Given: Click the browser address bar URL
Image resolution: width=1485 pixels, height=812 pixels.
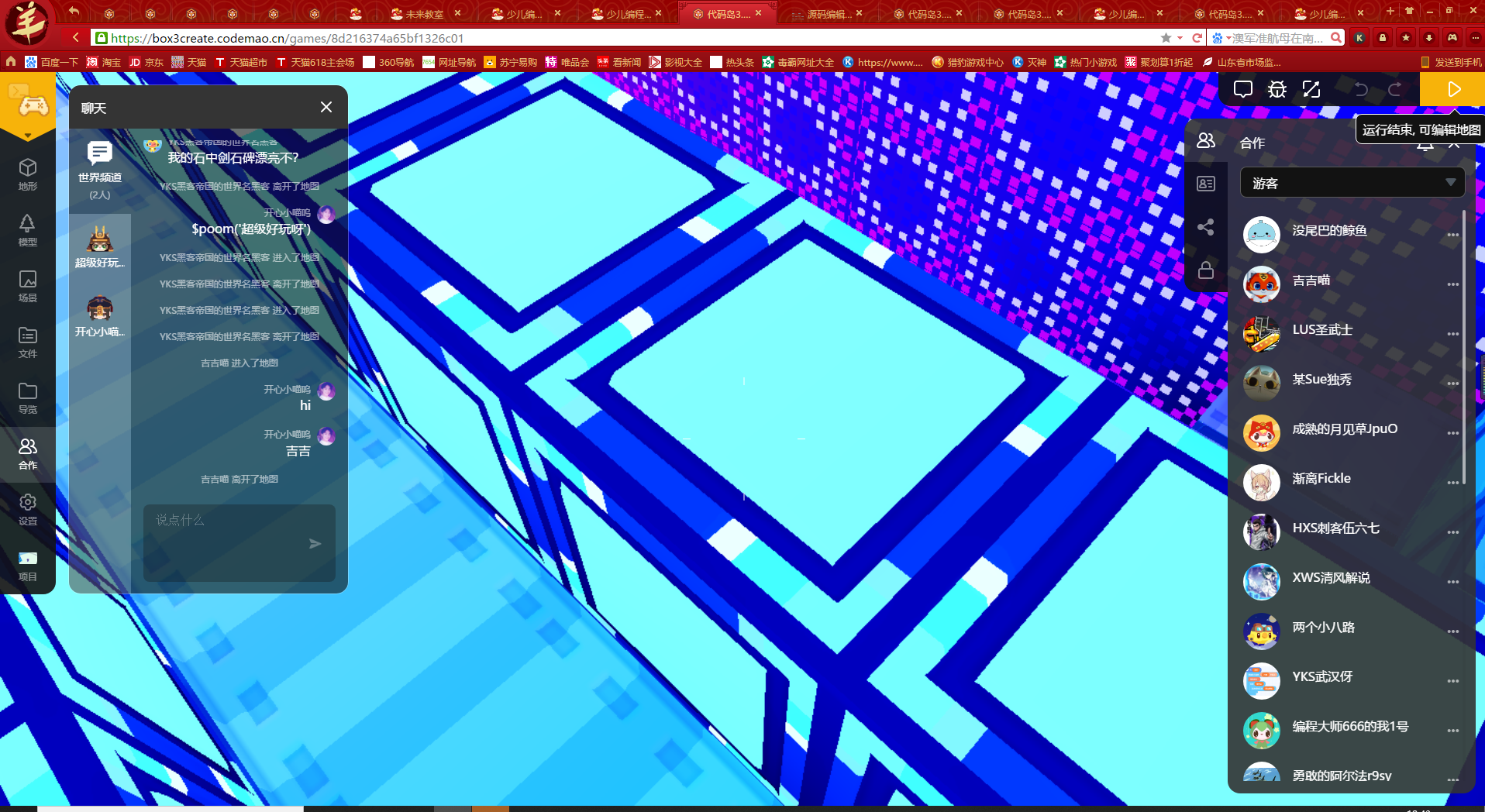Looking at the screenshot, I should 287,38.
